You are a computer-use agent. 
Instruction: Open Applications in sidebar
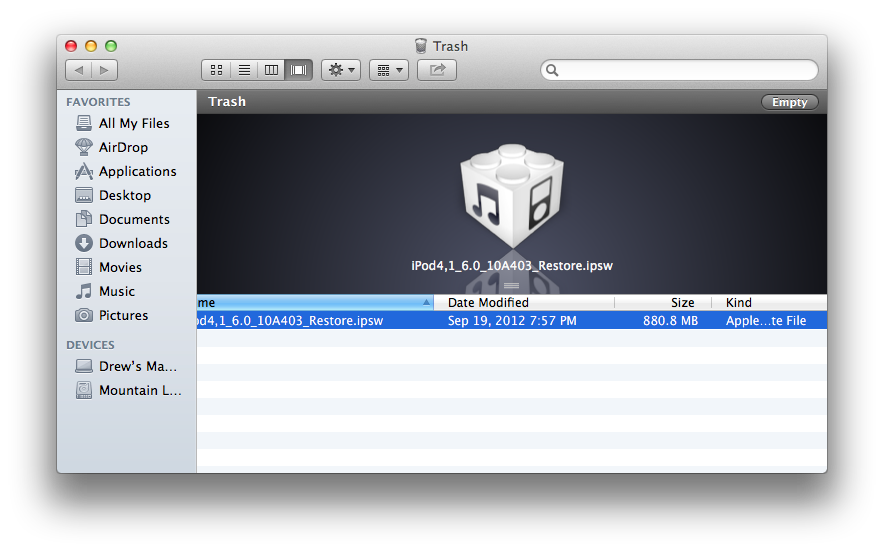tap(126, 171)
